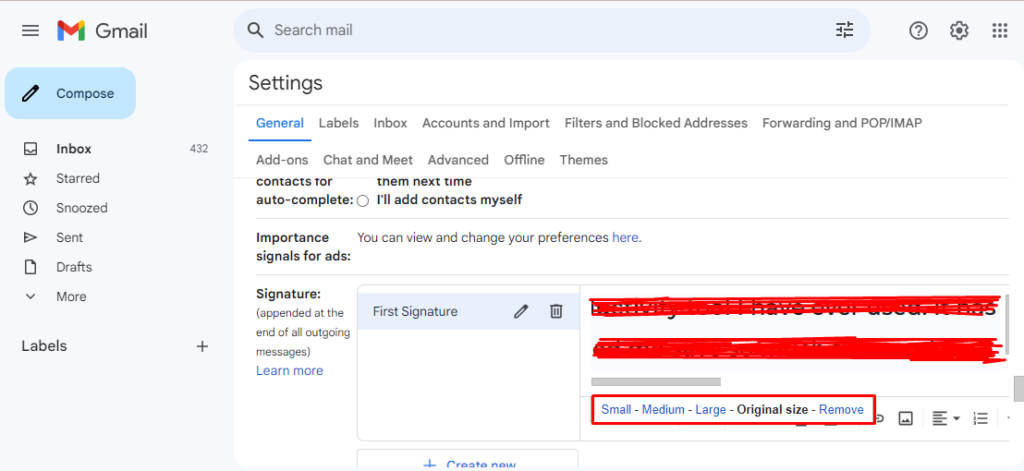Click the Compose button
The width and height of the screenshot is (1024, 471).
coord(71,93)
